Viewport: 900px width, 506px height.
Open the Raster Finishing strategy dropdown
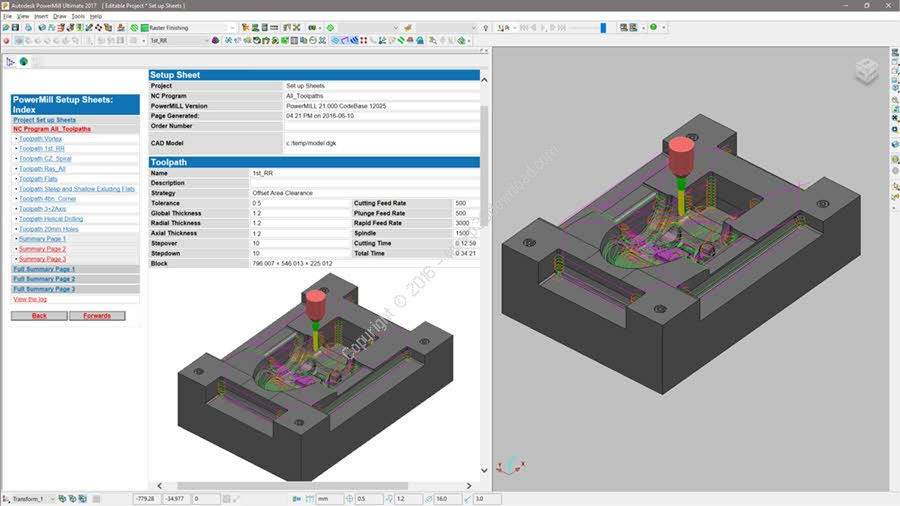(232, 28)
